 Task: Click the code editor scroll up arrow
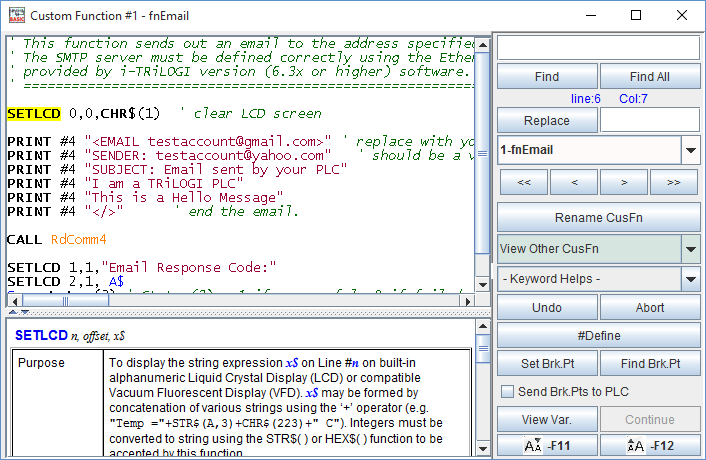pos(483,45)
